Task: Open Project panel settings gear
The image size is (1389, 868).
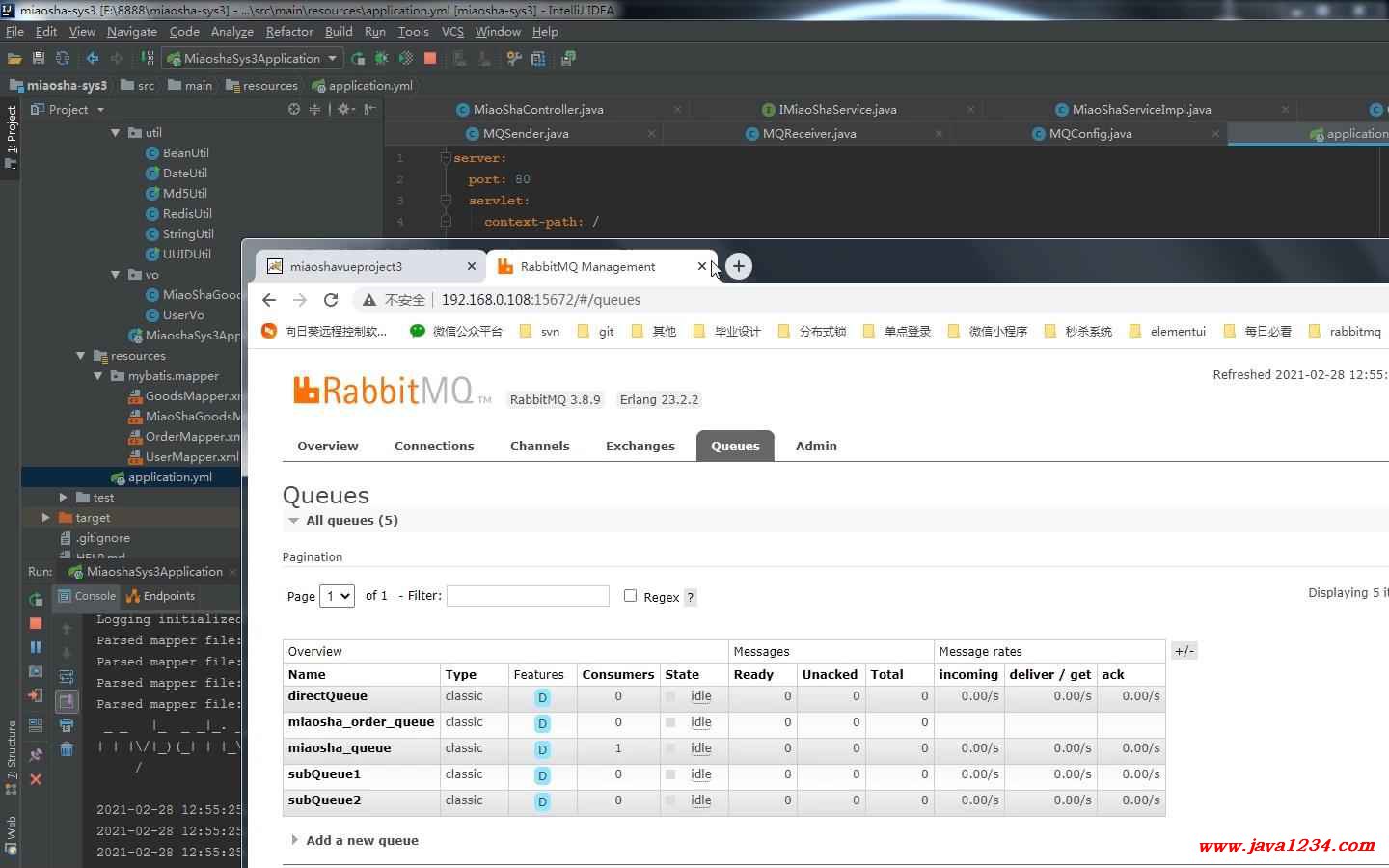Action: pyautogui.click(x=343, y=110)
